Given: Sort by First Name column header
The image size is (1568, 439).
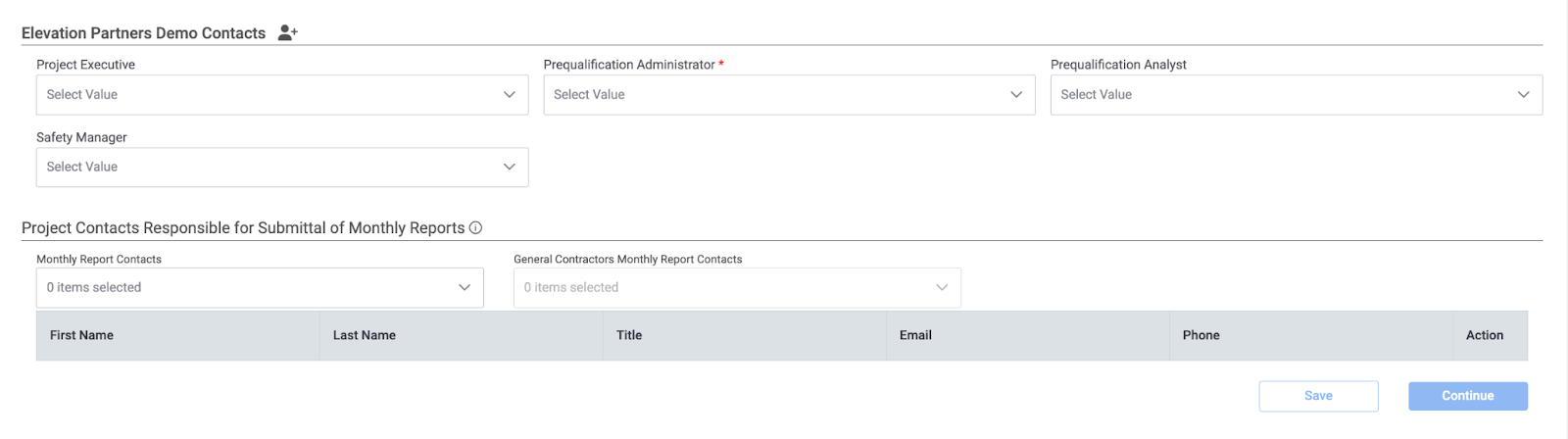Looking at the screenshot, I should (82, 335).
